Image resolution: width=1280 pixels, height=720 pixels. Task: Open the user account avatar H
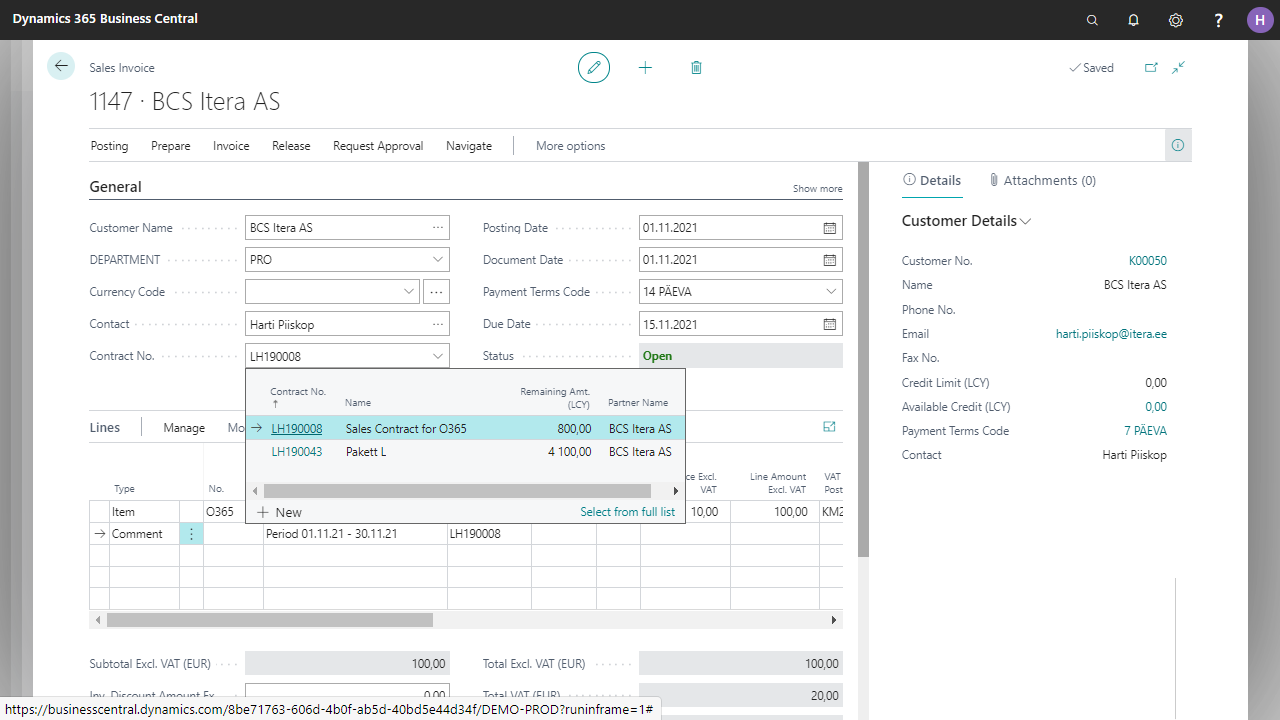(1260, 20)
